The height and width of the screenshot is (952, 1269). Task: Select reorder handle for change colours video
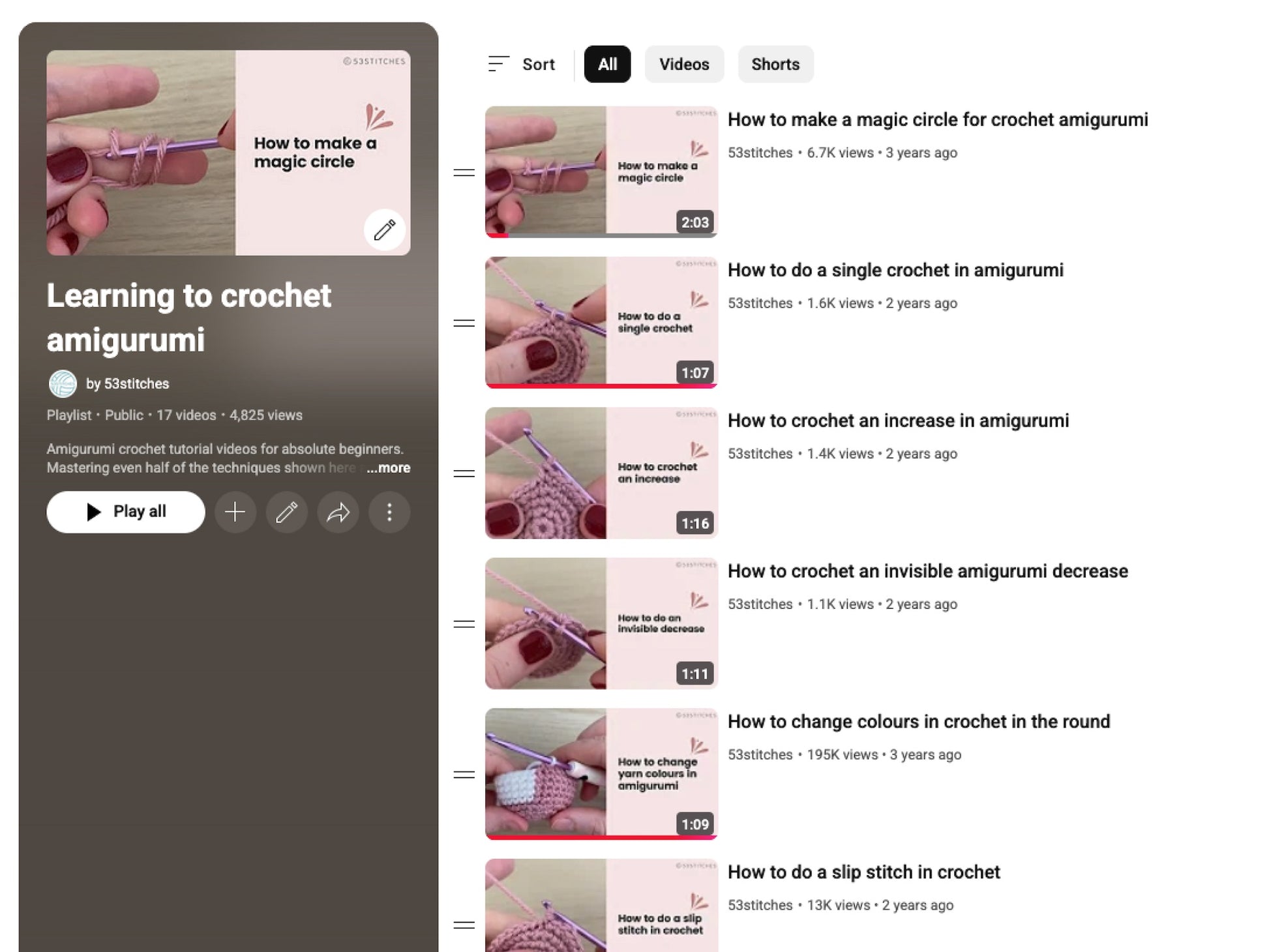click(x=464, y=775)
